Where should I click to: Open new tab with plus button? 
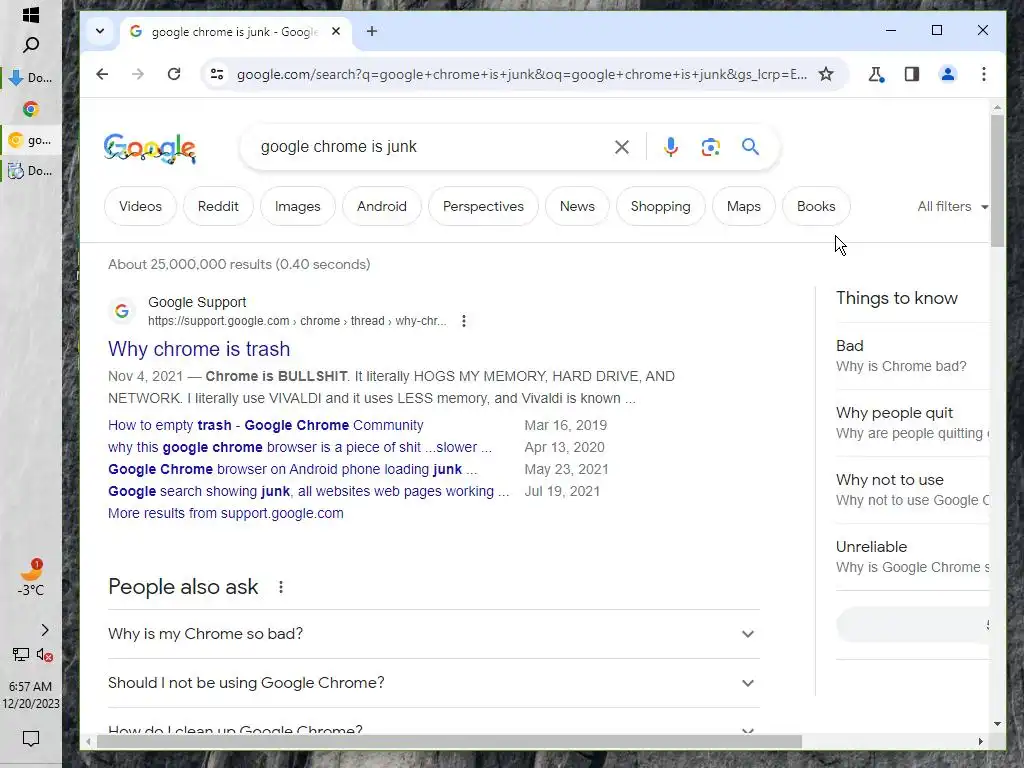coord(372,31)
